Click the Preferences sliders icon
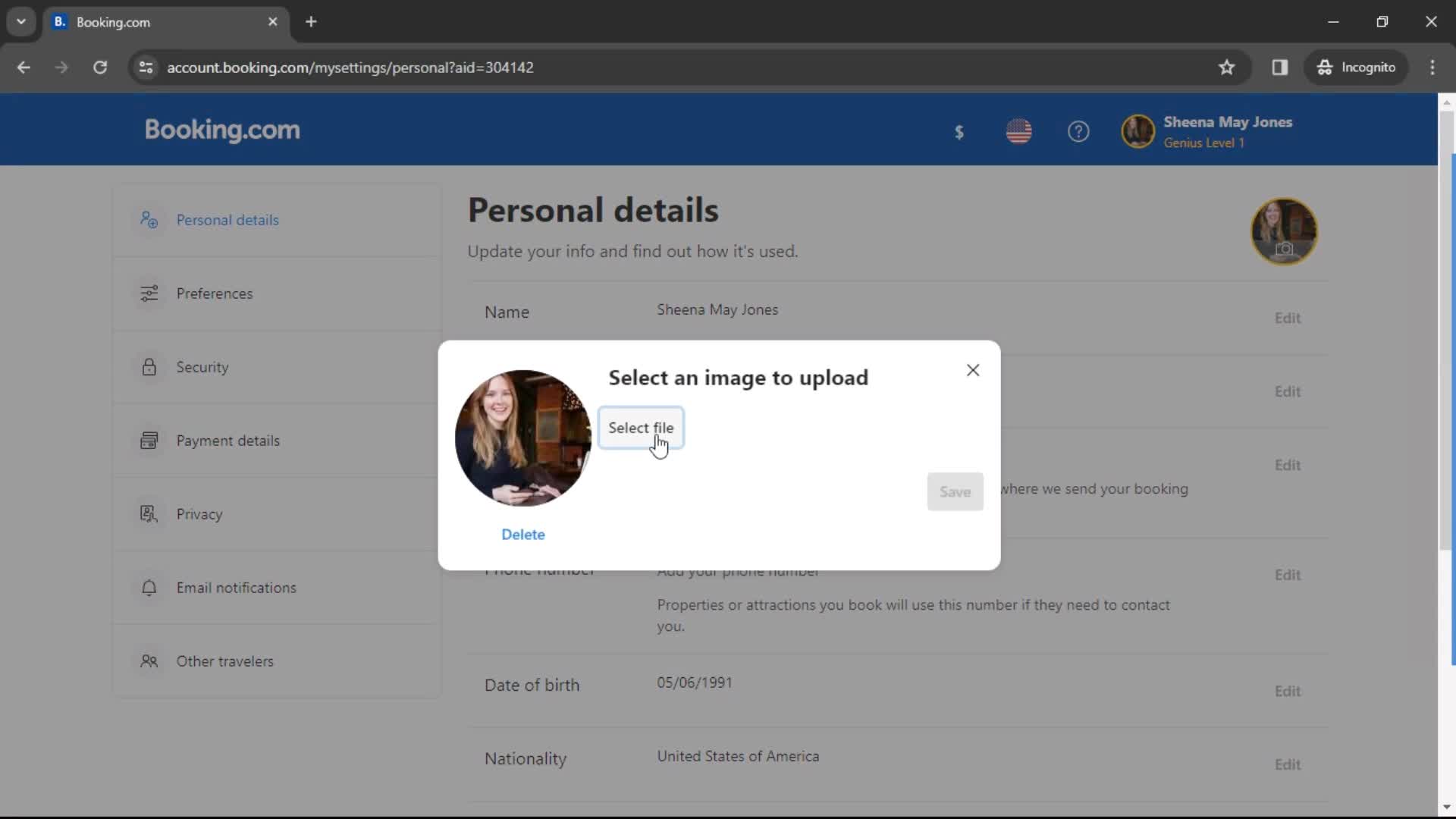 [x=149, y=293]
